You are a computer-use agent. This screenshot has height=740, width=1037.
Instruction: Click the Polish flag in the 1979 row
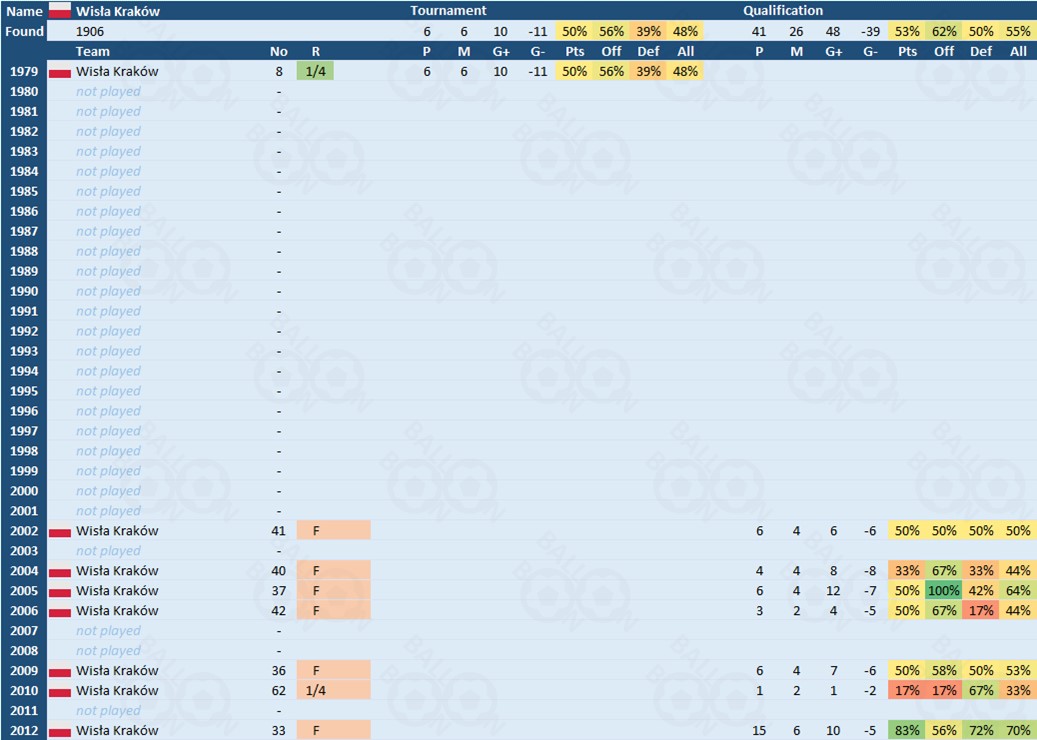[x=60, y=72]
